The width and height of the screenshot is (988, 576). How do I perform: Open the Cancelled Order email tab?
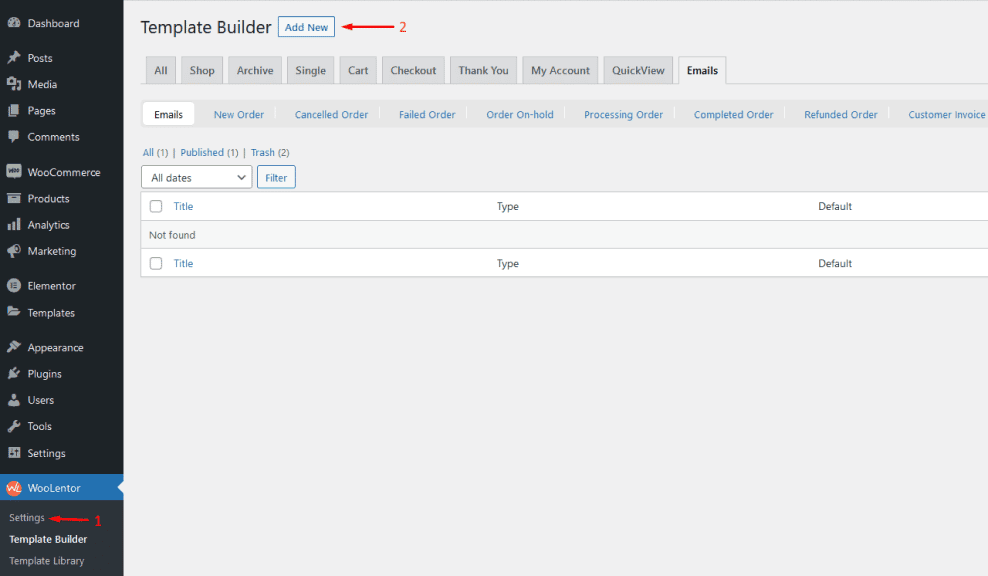tap(331, 114)
